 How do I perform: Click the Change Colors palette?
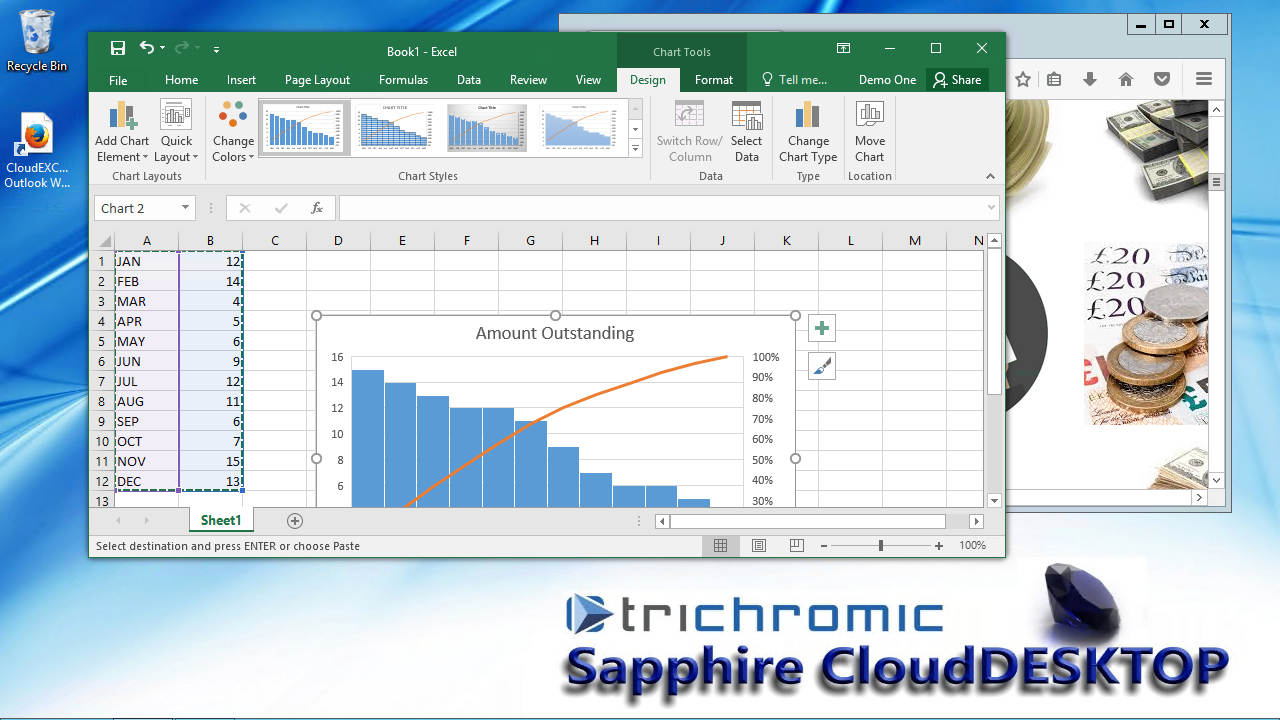233,131
